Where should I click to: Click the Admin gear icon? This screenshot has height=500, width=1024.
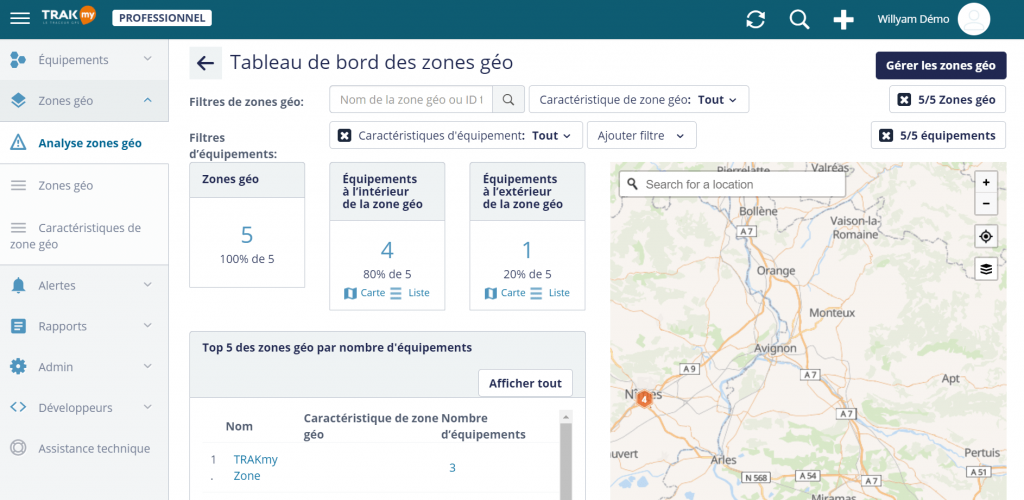point(18,367)
